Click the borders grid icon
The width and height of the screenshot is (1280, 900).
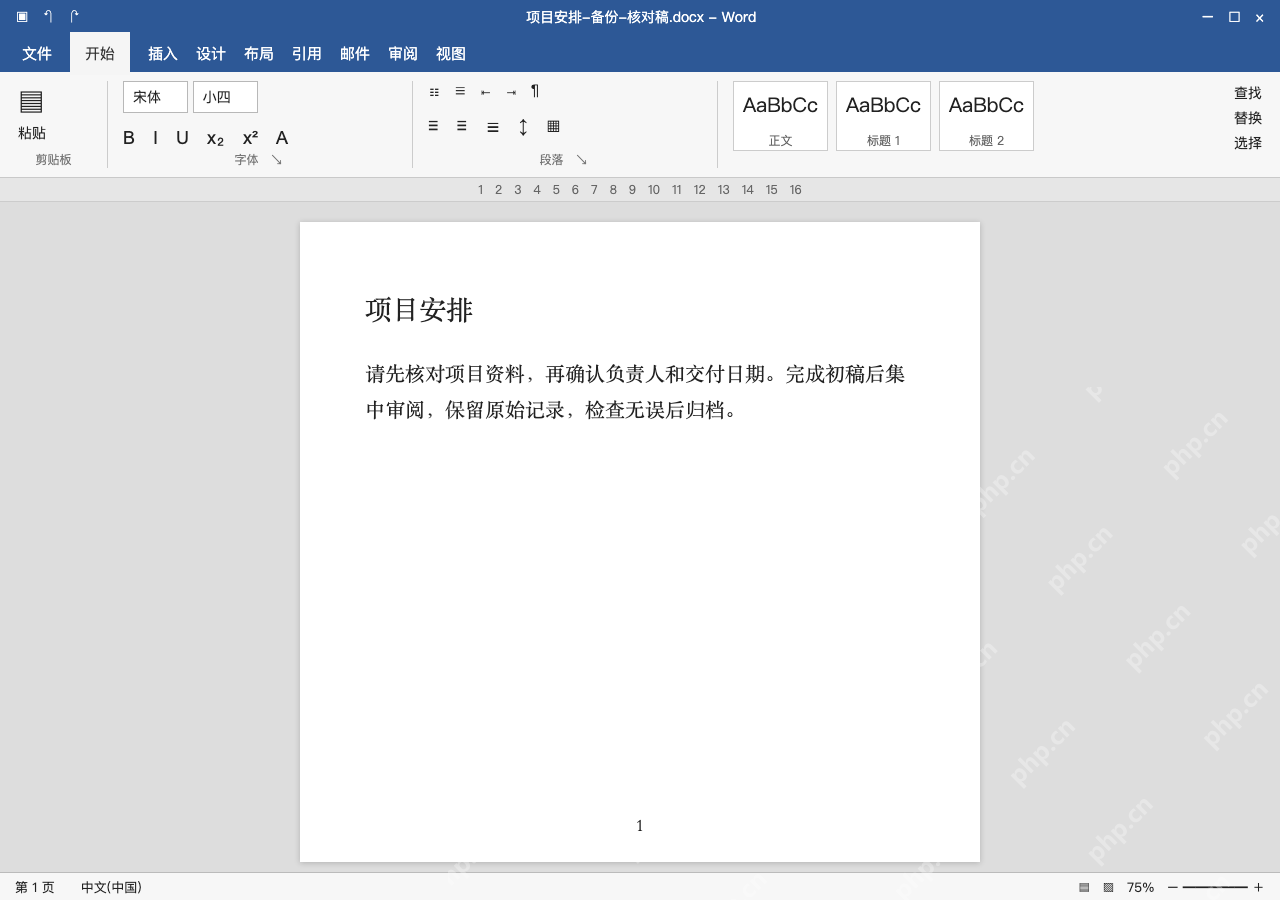(553, 126)
